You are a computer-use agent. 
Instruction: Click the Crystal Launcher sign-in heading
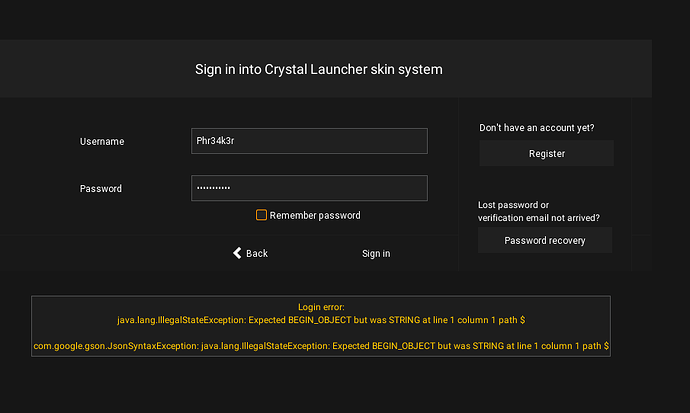(x=318, y=70)
